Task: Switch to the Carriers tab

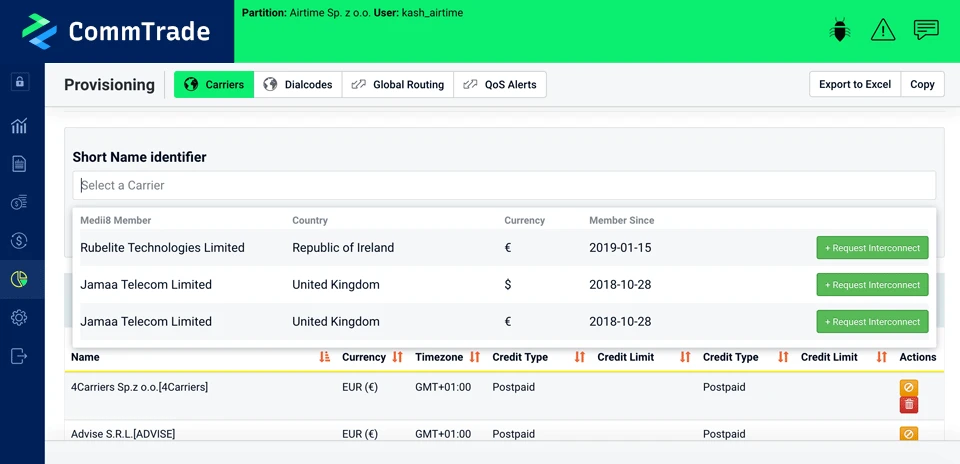Action: coord(214,84)
